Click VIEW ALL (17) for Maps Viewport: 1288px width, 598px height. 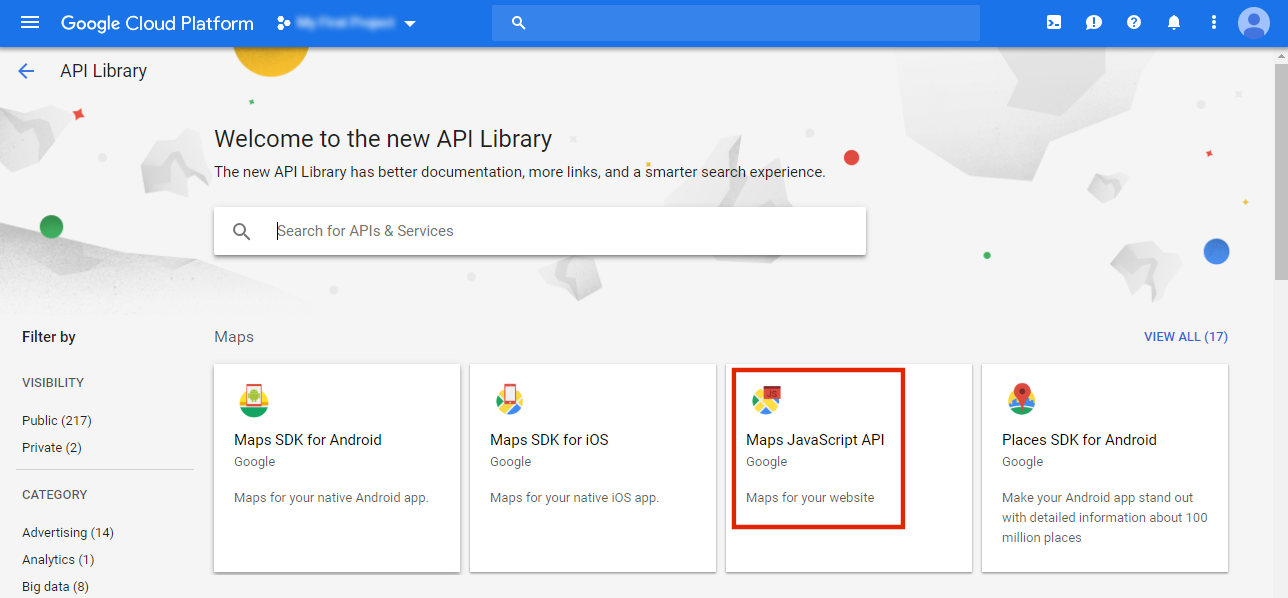(1186, 337)
